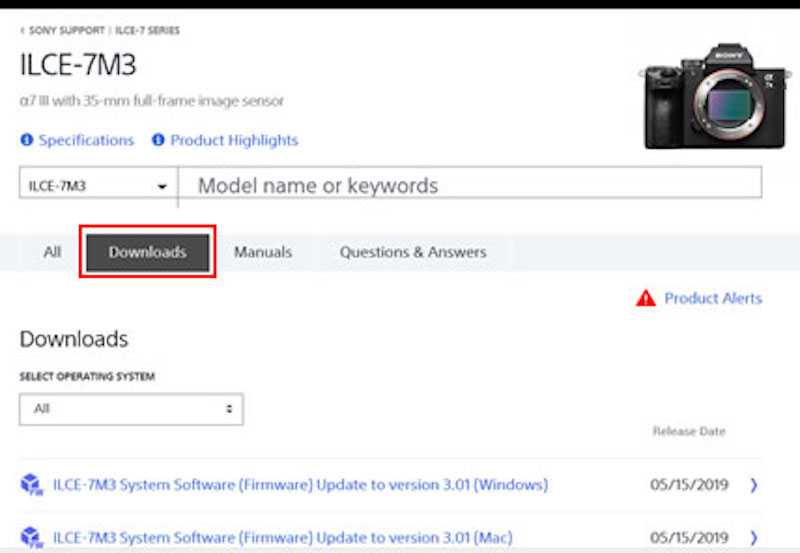The height and width of the screenshot is (553, 800).
Task: Open the Product Alerts link
Action: coord(713,298)
